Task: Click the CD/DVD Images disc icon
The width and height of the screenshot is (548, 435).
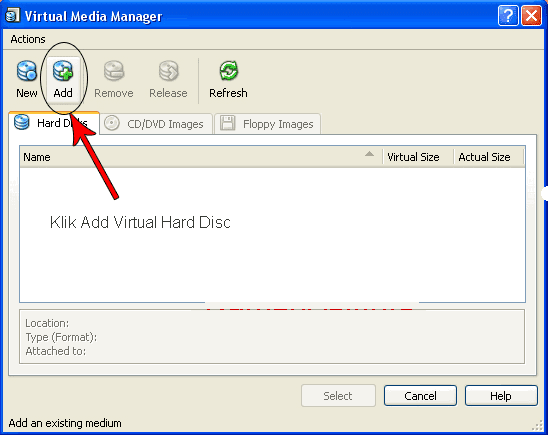Action: tap(112, 123)
